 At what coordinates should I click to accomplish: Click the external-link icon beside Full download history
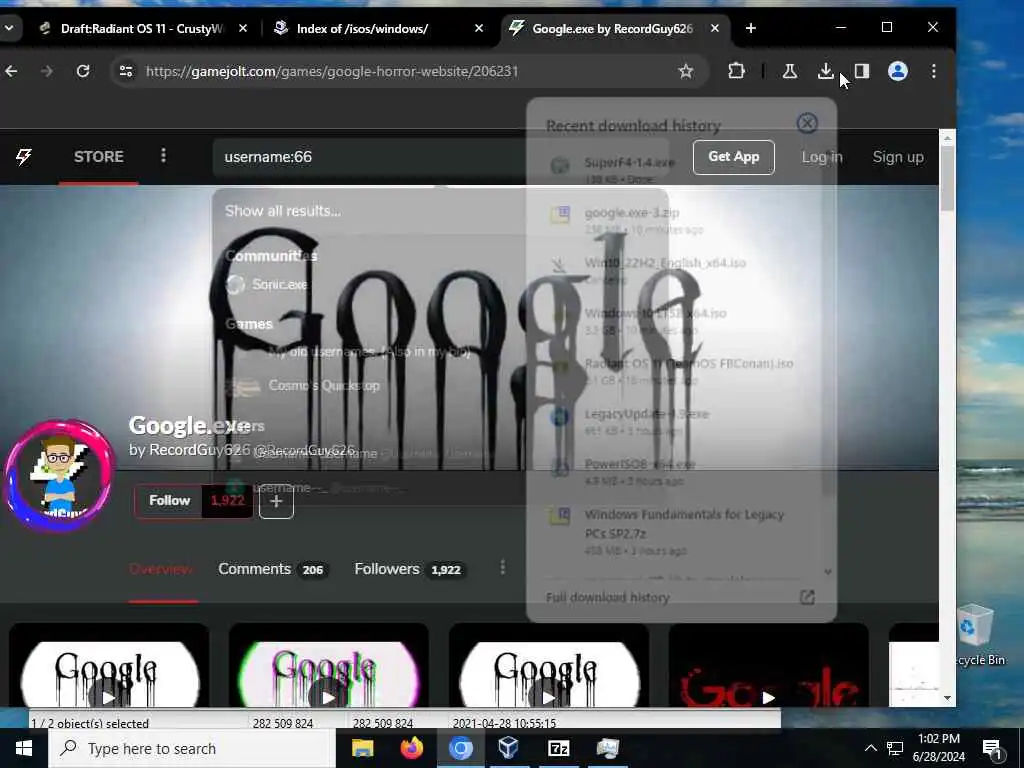807,597
